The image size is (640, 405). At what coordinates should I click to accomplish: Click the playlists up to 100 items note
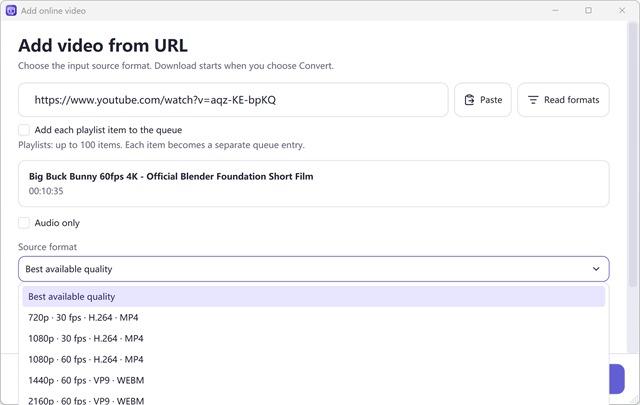[x=161, y=145]
